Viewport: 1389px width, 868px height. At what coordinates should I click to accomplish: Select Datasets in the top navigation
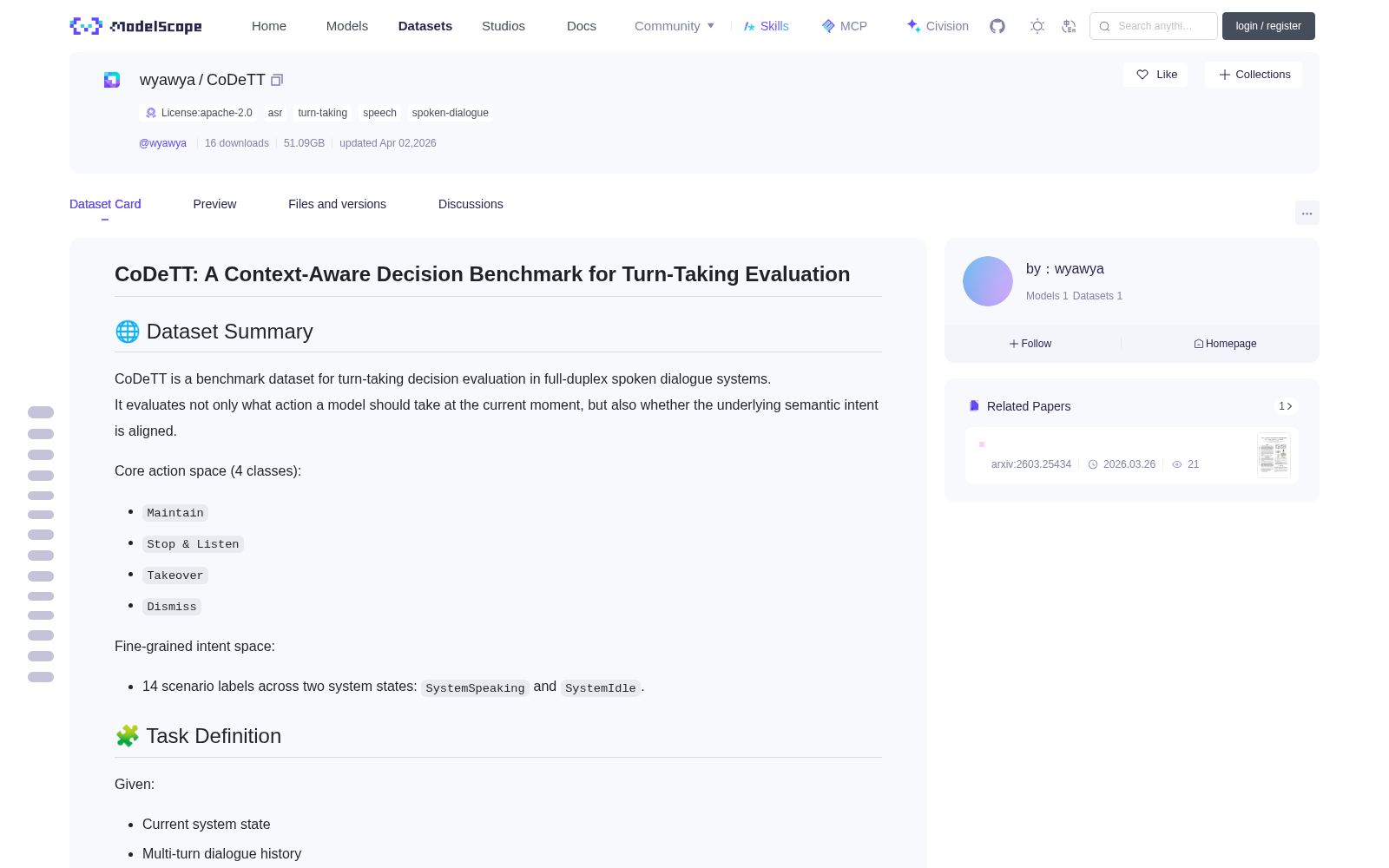(425, 26)
